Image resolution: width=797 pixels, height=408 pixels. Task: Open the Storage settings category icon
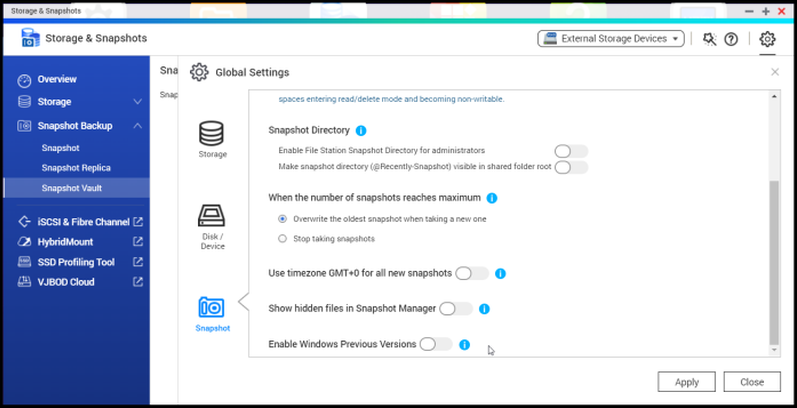(211, 133)
